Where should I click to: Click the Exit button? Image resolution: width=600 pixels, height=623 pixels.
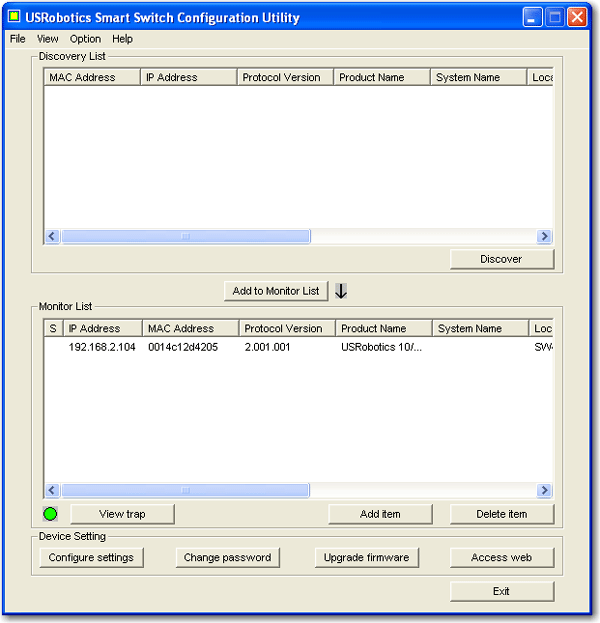[x=502, y=591]
